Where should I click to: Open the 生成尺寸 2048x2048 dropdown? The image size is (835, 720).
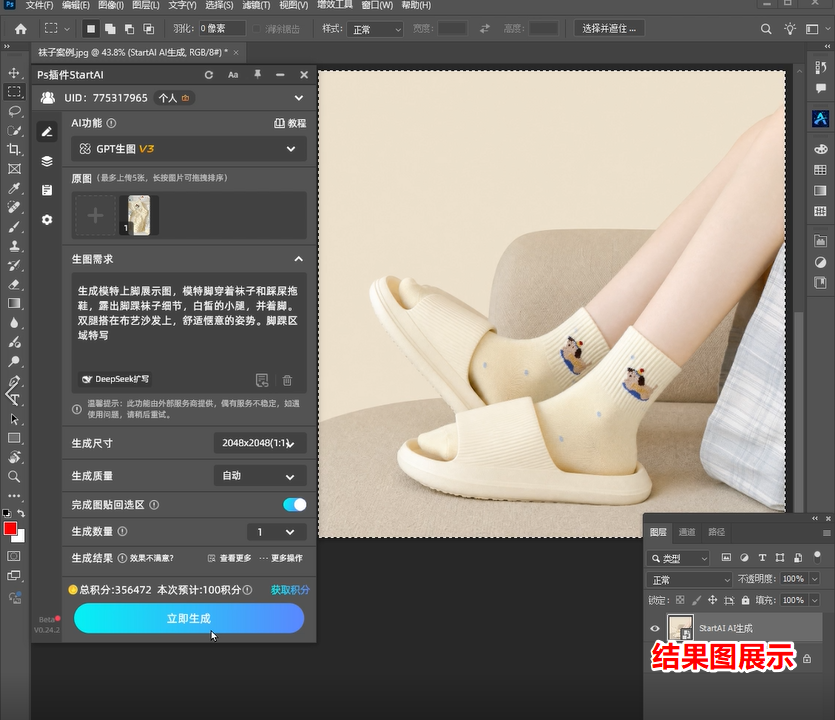[x=260, y=443]
